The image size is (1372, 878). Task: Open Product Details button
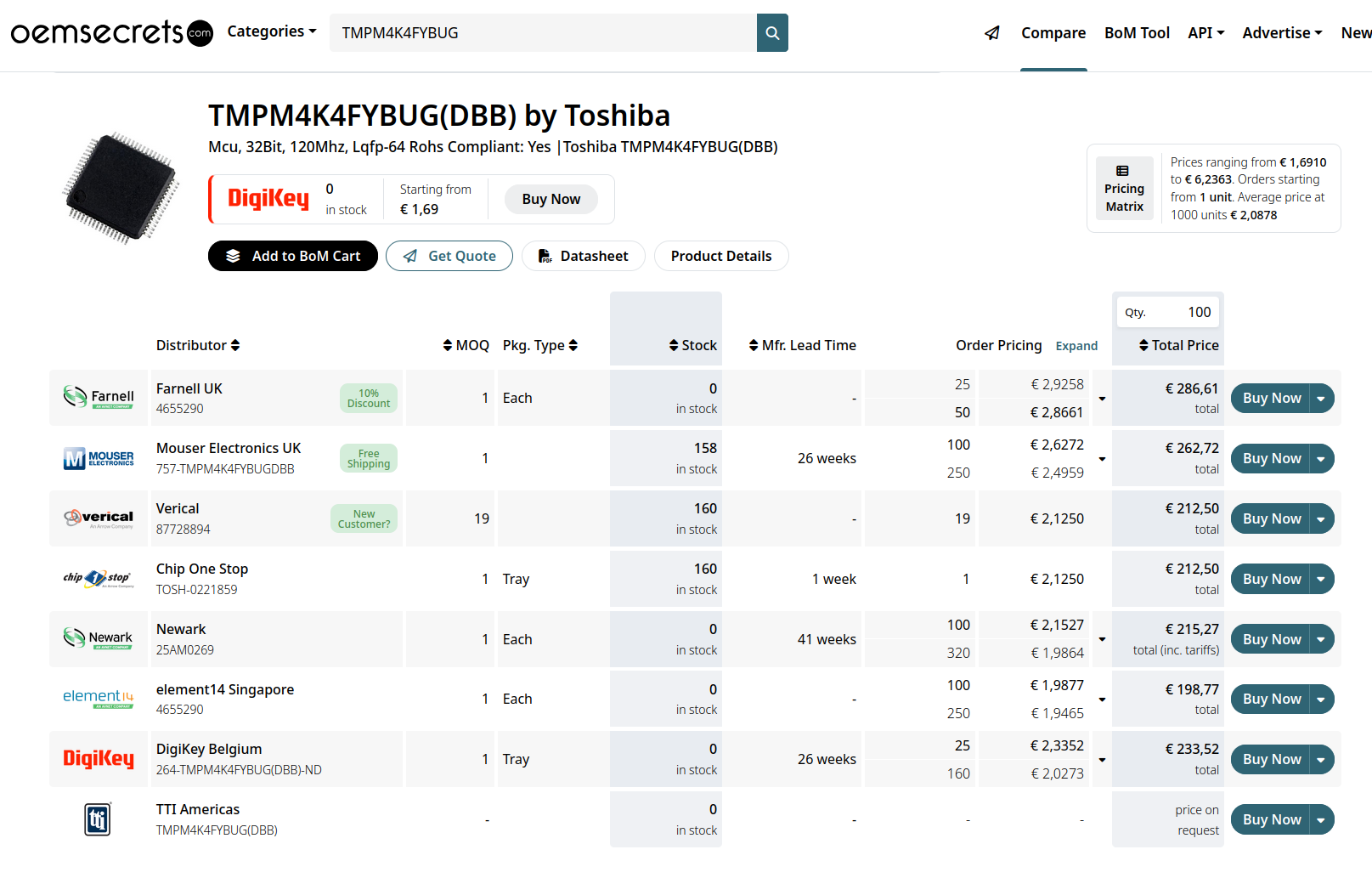coord(721,256)
